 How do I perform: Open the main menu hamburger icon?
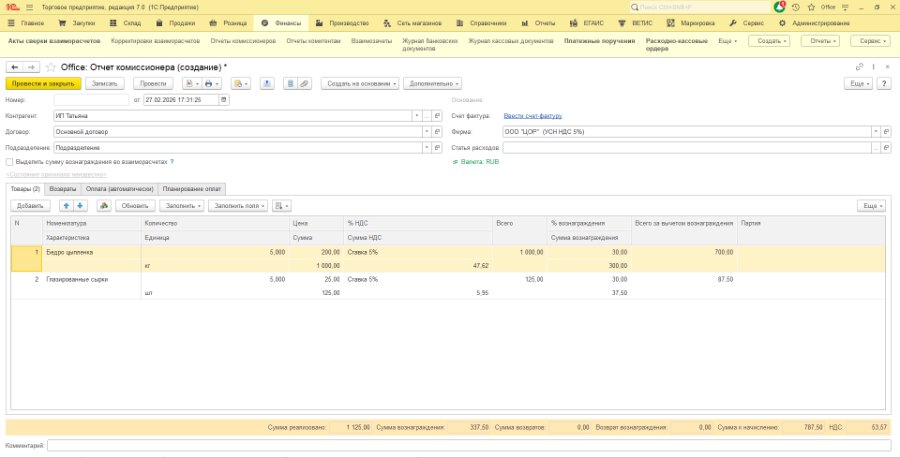[29, 7]
